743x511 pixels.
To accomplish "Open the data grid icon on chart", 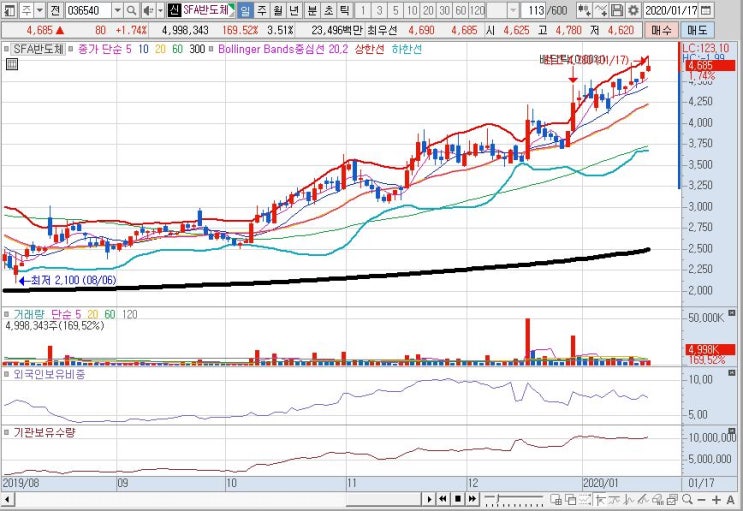I will 12,64.
